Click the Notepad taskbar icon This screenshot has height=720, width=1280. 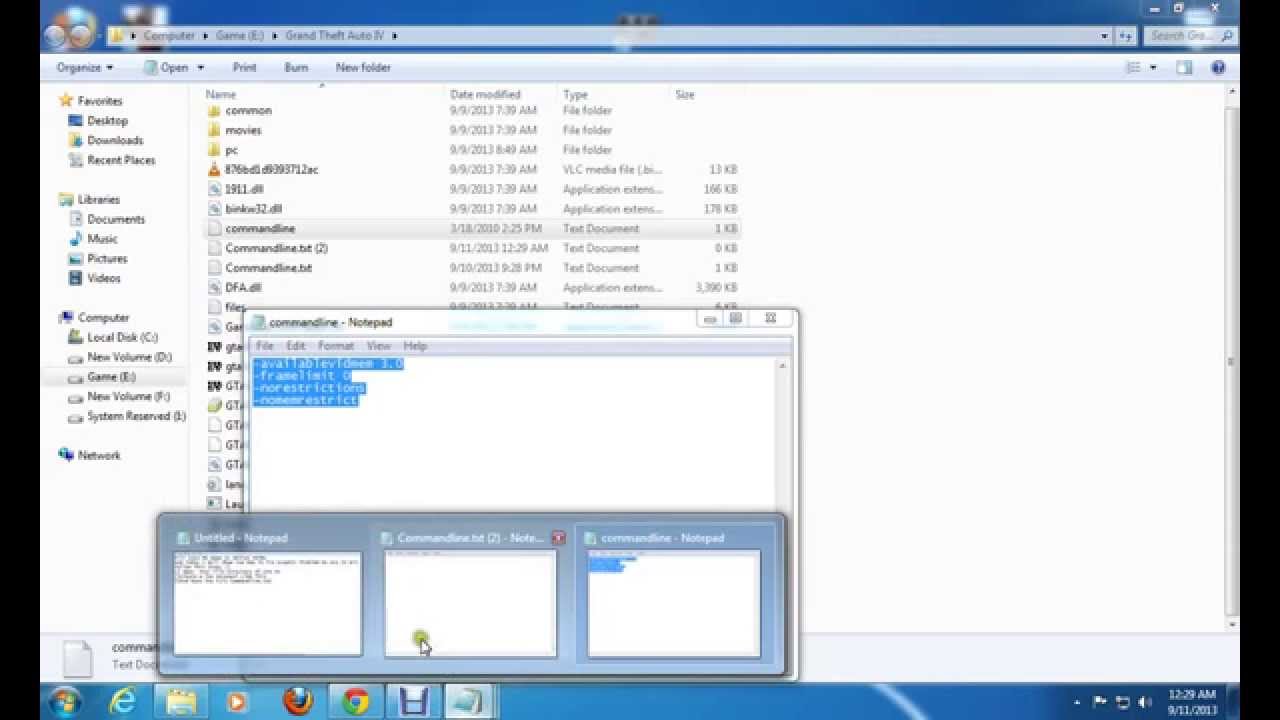[x=466, y=702]
